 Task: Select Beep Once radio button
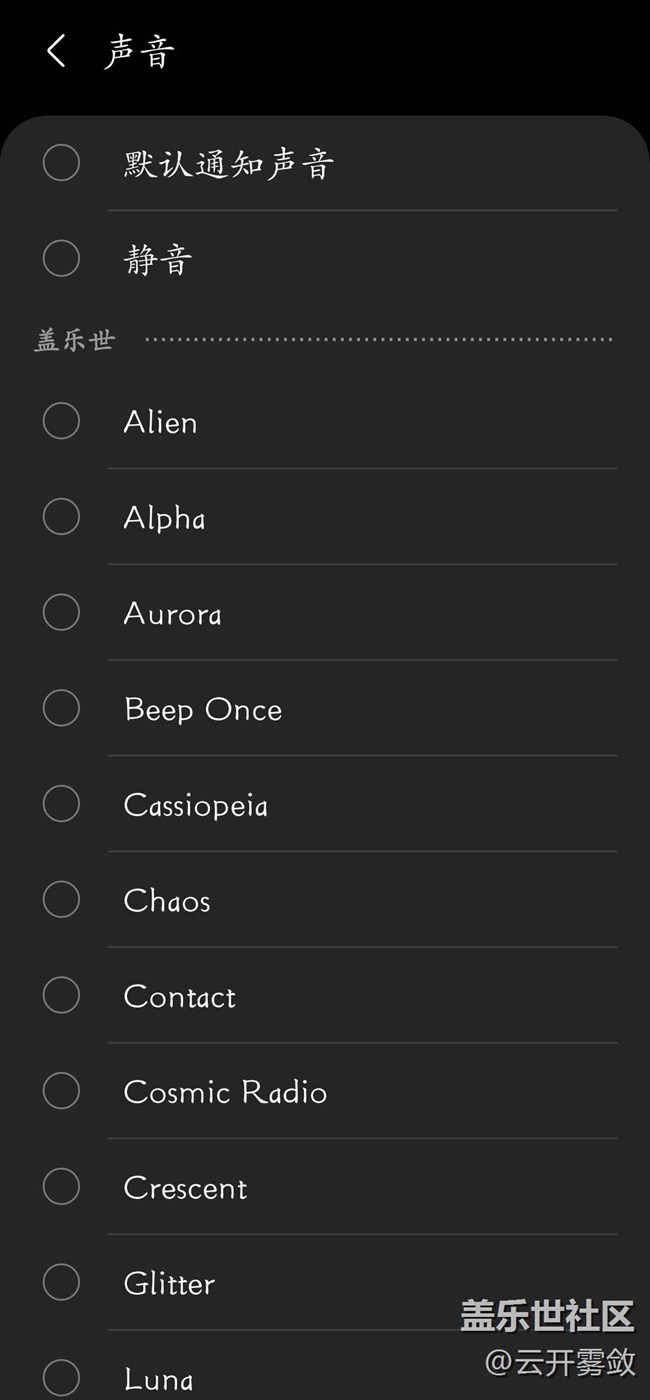click(61, 708)
